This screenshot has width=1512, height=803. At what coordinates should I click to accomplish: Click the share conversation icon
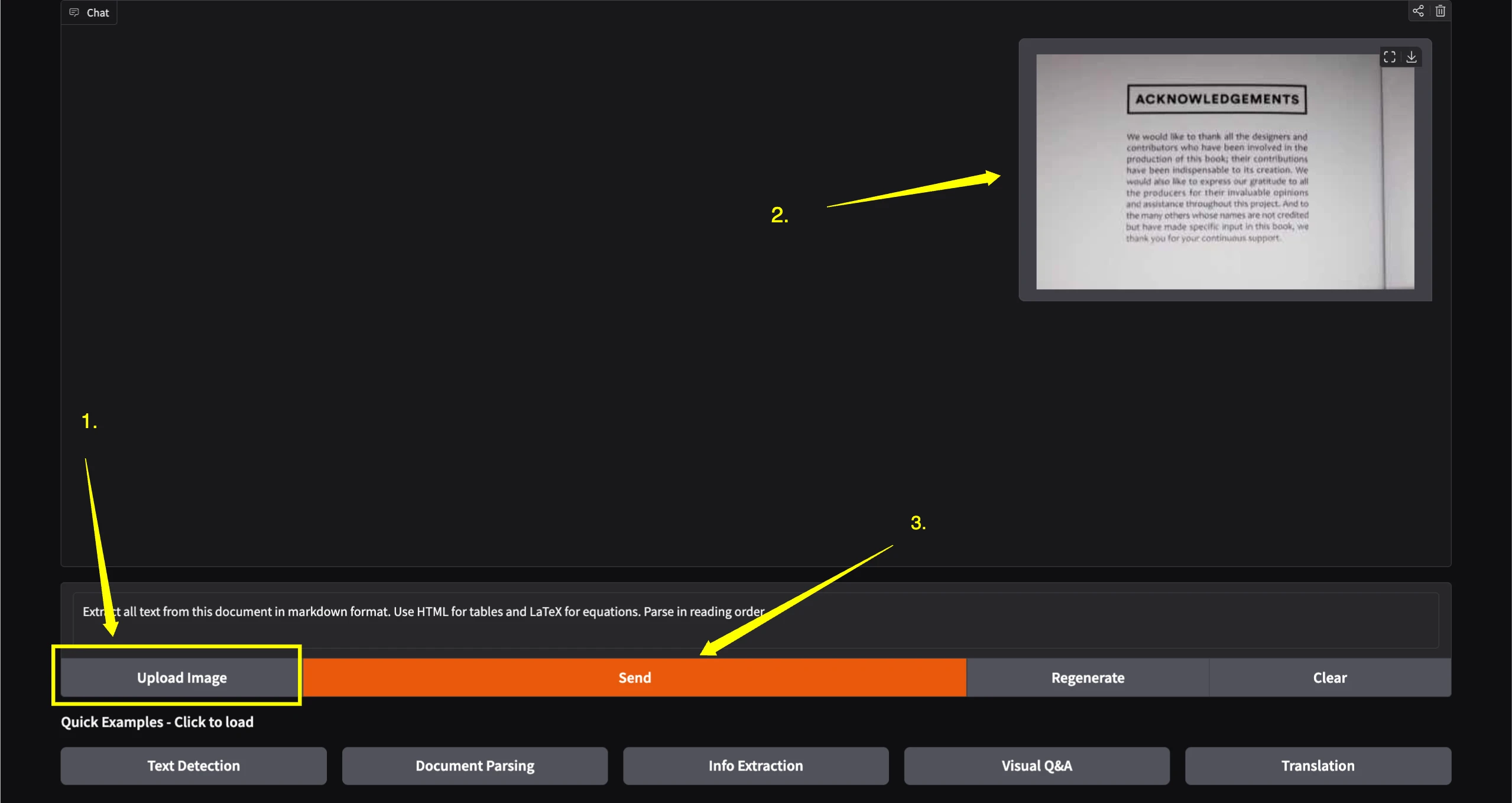pyautogui.click(x=1418, y=11)
